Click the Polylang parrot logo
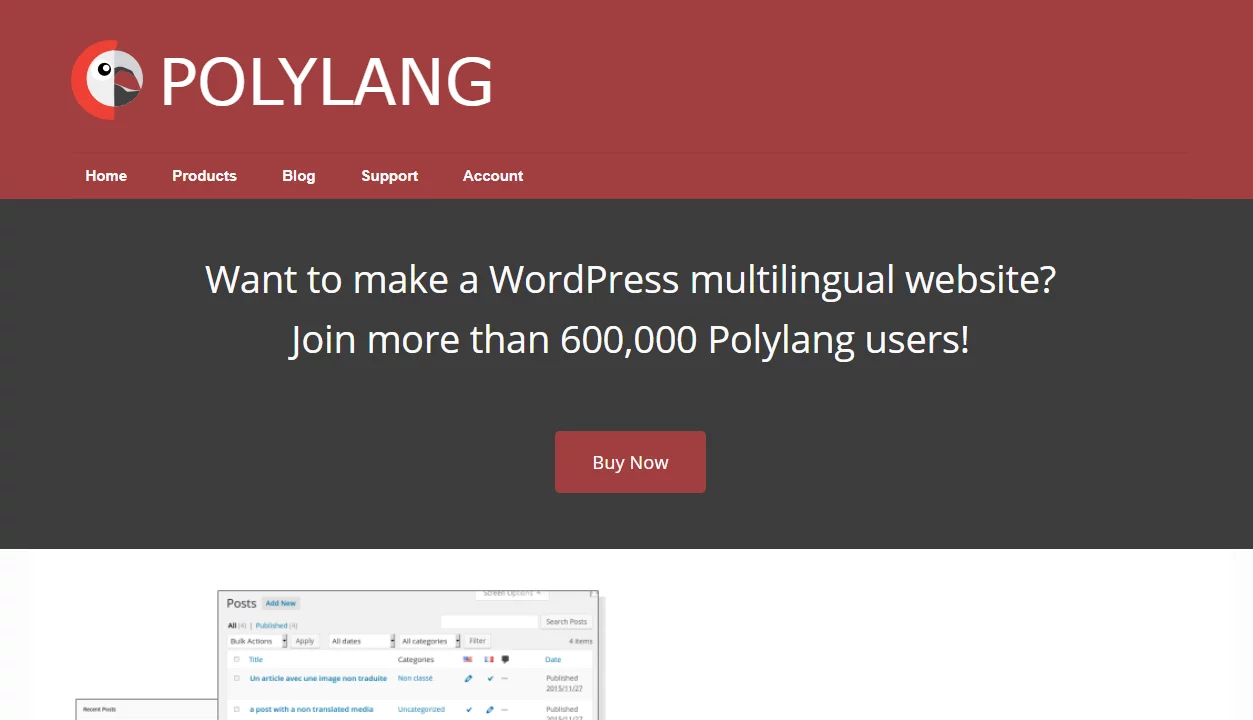1253x720 pixels. (107, 80)
